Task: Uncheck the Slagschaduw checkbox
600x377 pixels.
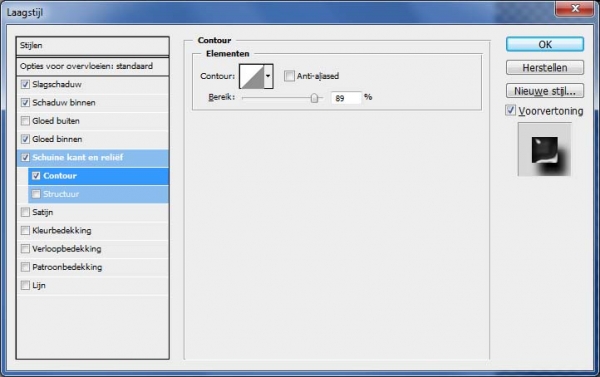Action: (x=25, y=84)
